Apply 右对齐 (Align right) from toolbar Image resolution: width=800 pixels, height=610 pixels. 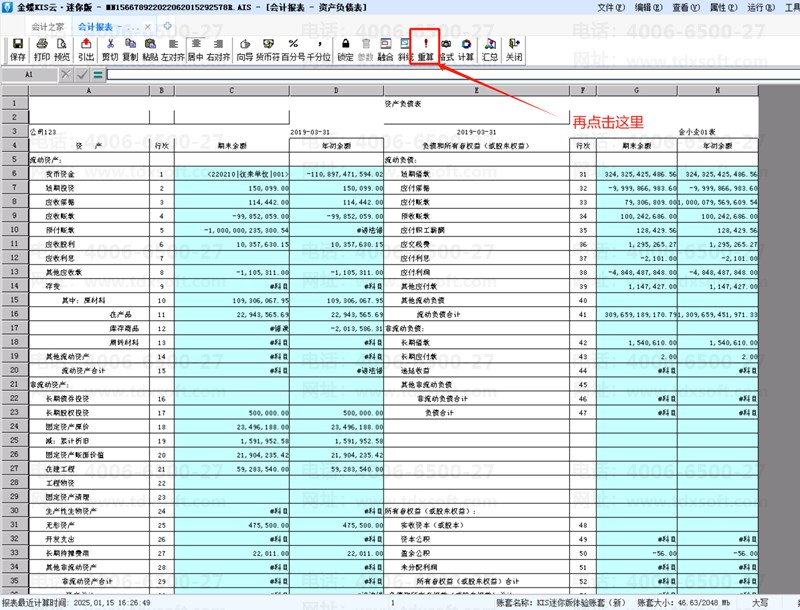(x=218, y=49)
